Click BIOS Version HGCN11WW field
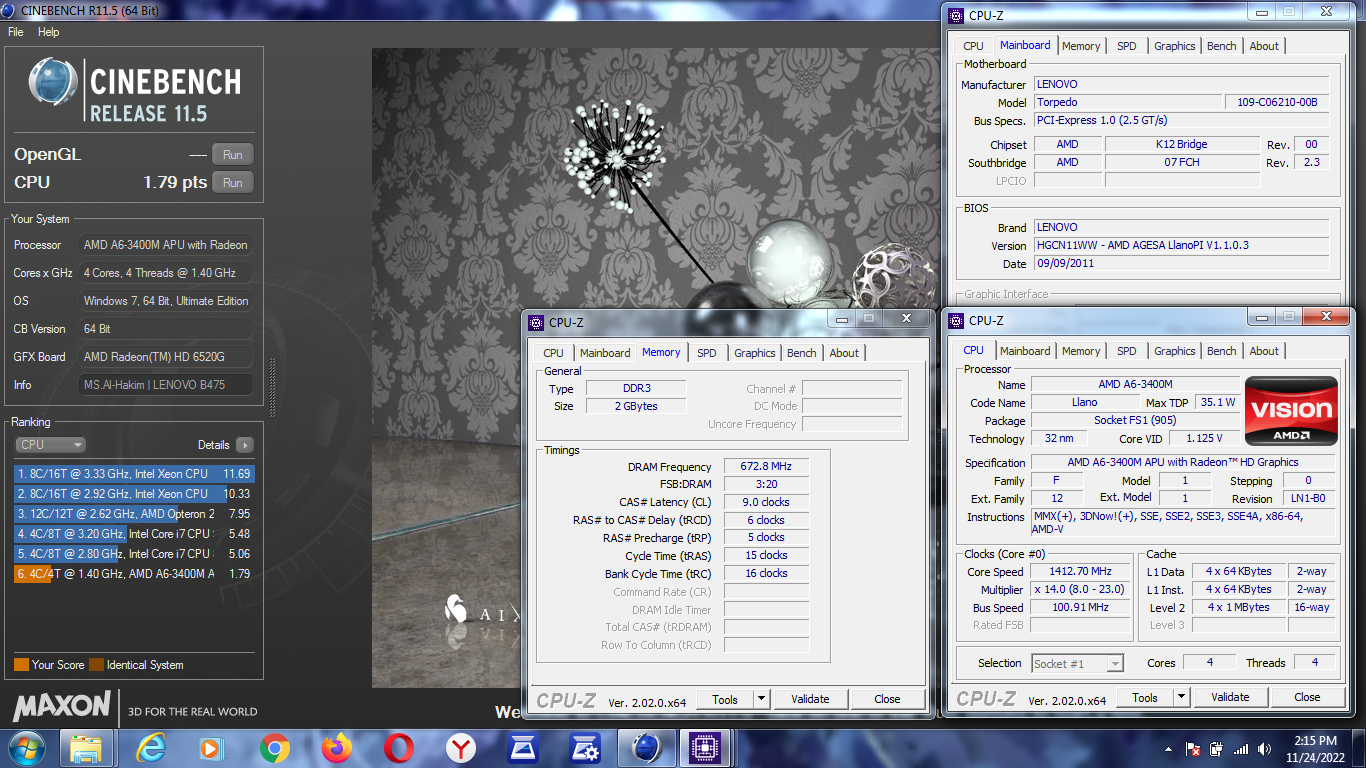This screenshot has width=1366, height=768. click(1181, 245)
